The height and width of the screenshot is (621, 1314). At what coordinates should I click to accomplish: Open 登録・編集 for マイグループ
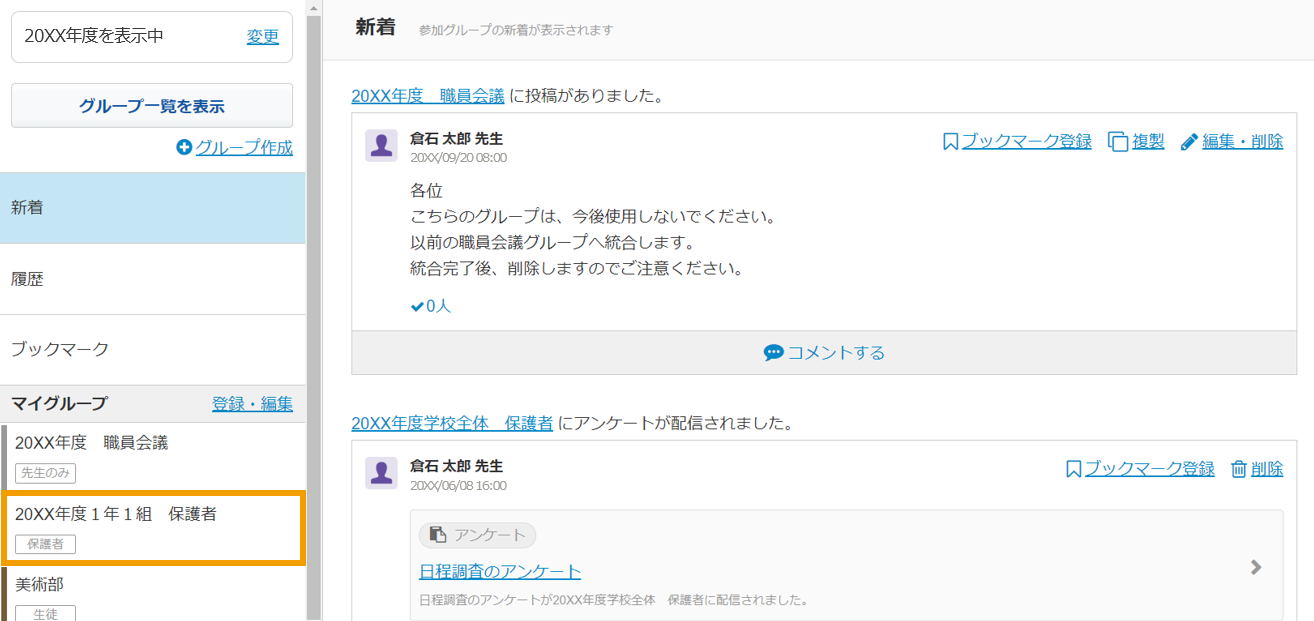[252, 404]
